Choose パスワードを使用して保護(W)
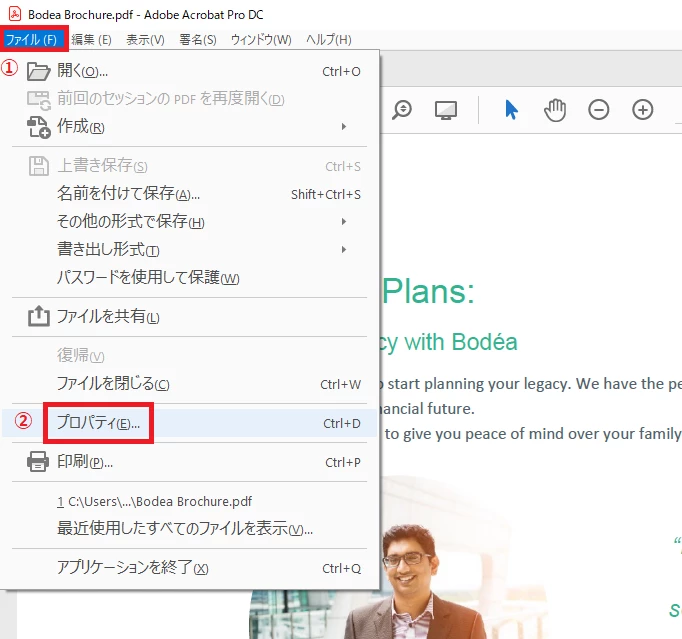Viewport: 682px width, 639px height. click(x=189, y=277)
